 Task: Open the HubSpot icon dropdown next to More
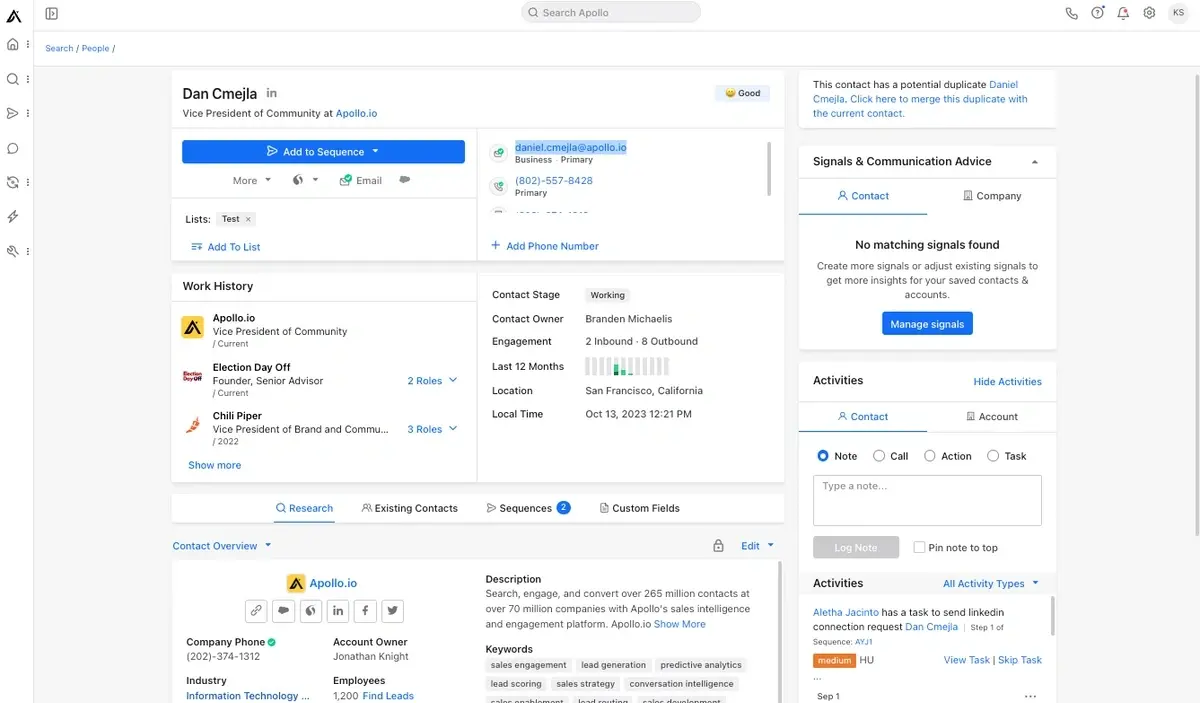click(x=305, y=180)
